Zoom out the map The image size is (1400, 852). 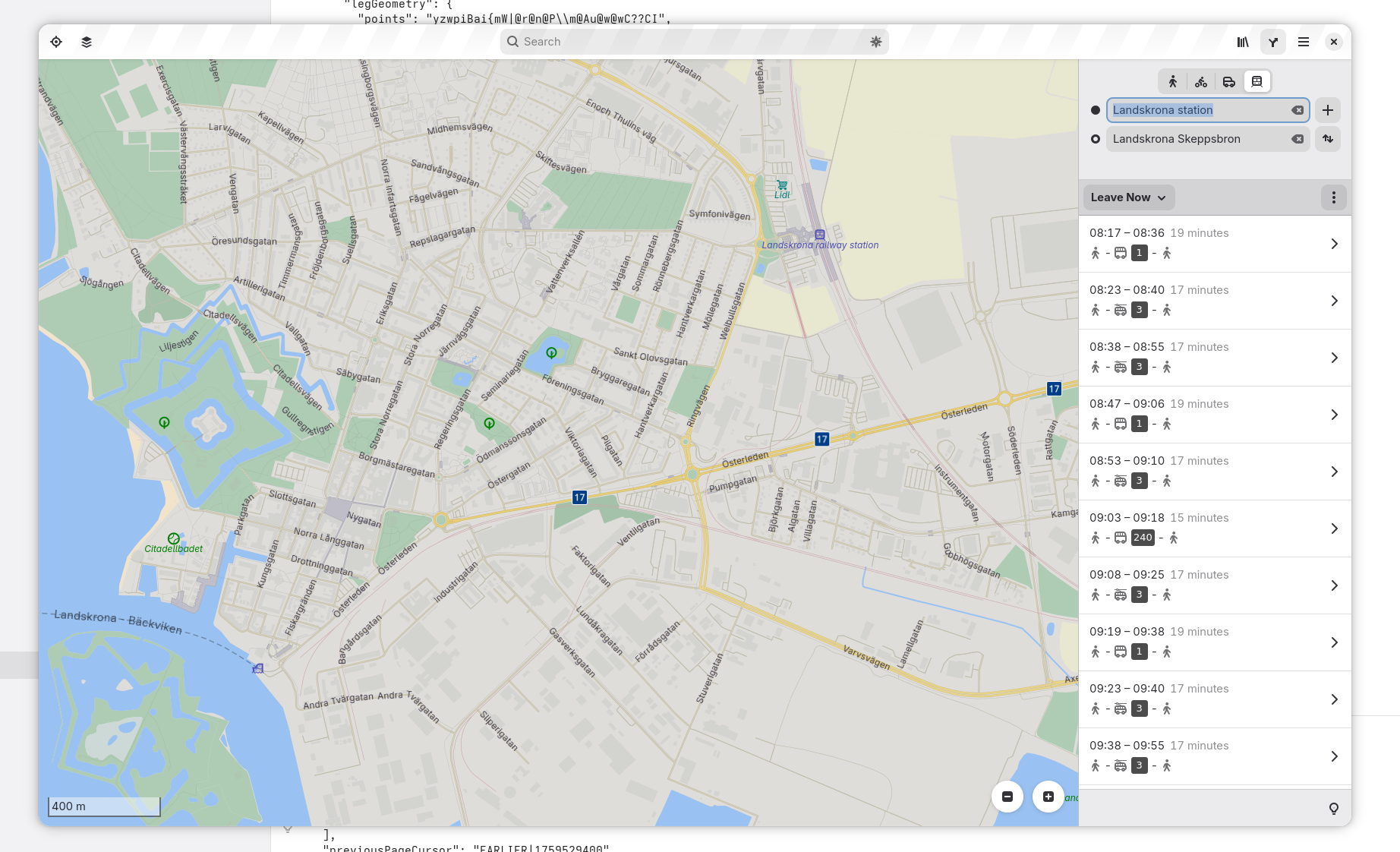click(x=1007, y=797)
